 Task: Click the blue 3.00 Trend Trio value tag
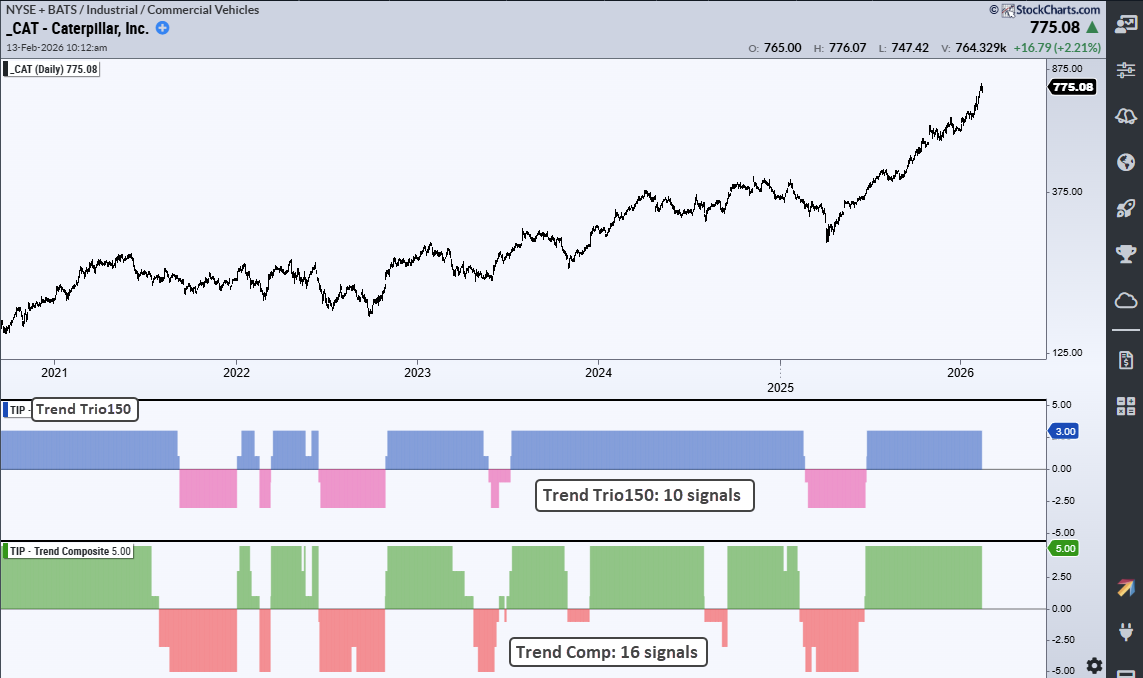pos(1064,431)
